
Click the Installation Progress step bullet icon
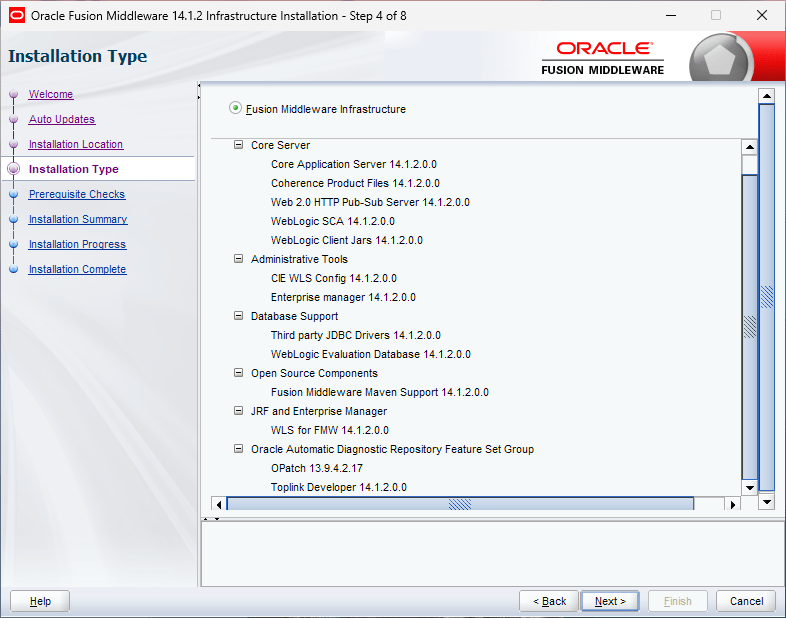(14, 245)
